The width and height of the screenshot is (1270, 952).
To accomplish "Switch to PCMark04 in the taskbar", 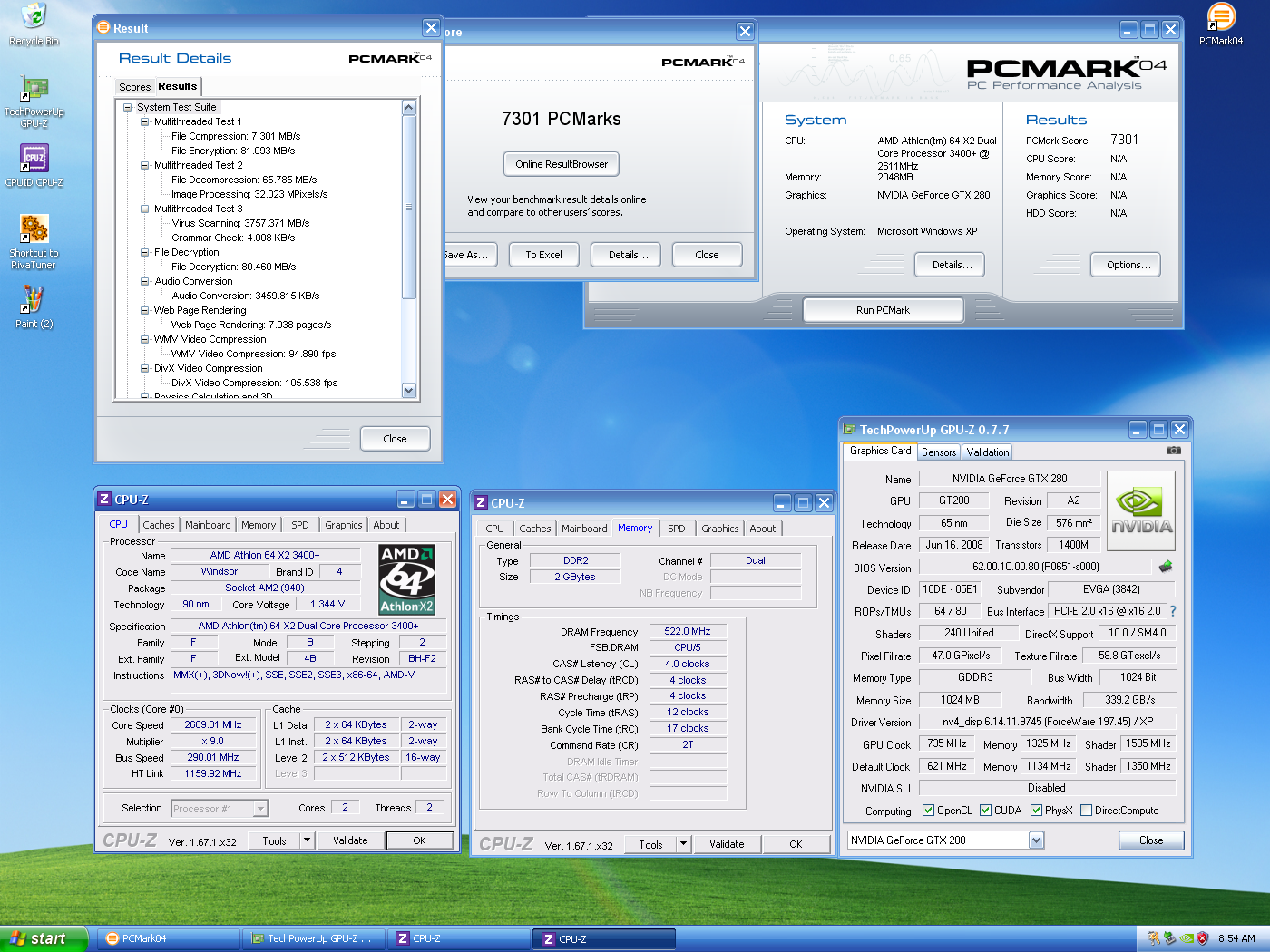I will (x=168, y=939).
